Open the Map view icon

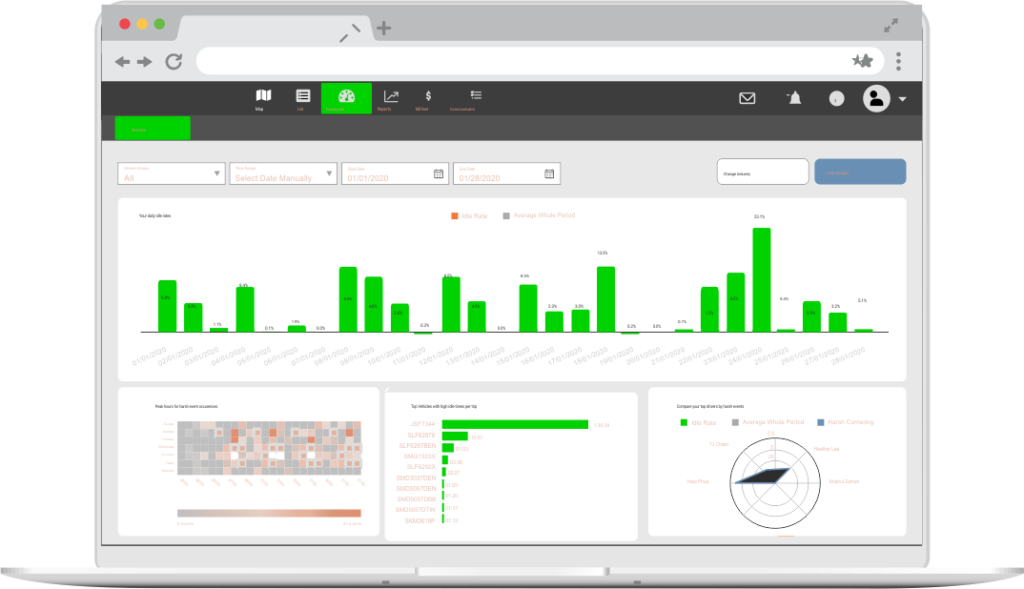click(264, 96)
